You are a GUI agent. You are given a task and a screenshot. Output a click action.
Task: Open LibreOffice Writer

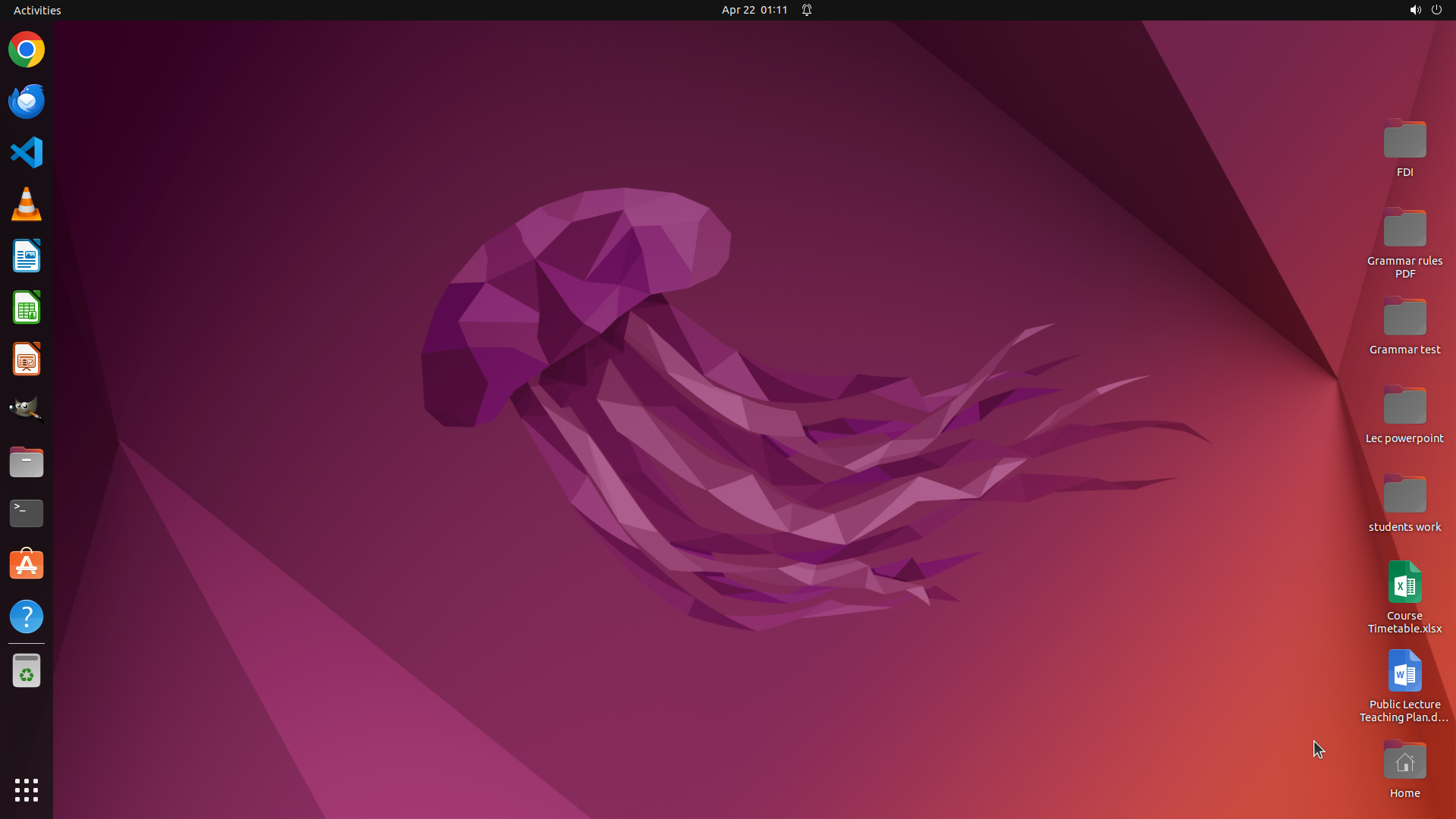tap(27, 256)
